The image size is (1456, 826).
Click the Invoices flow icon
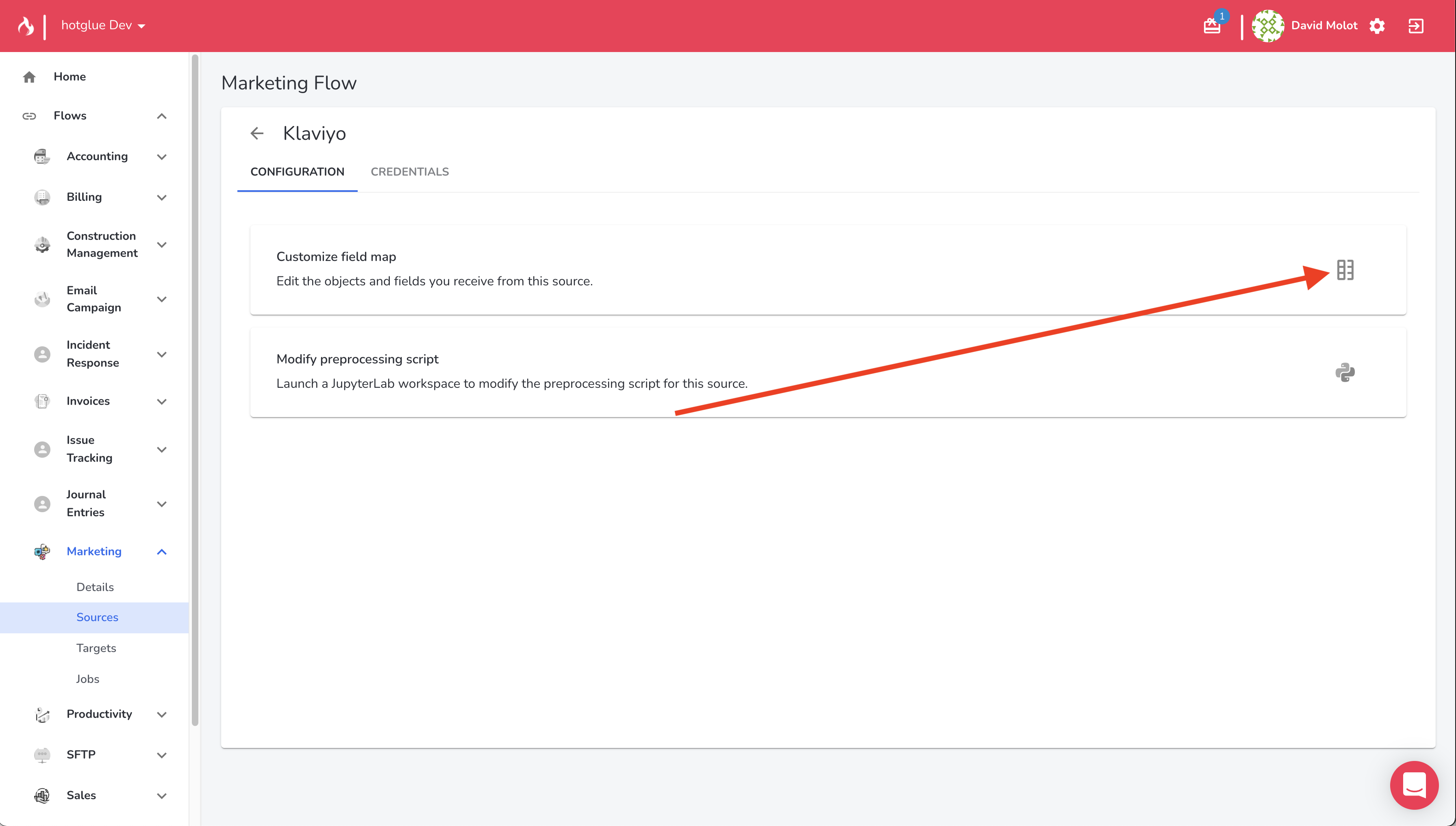(x=42, y=401)
